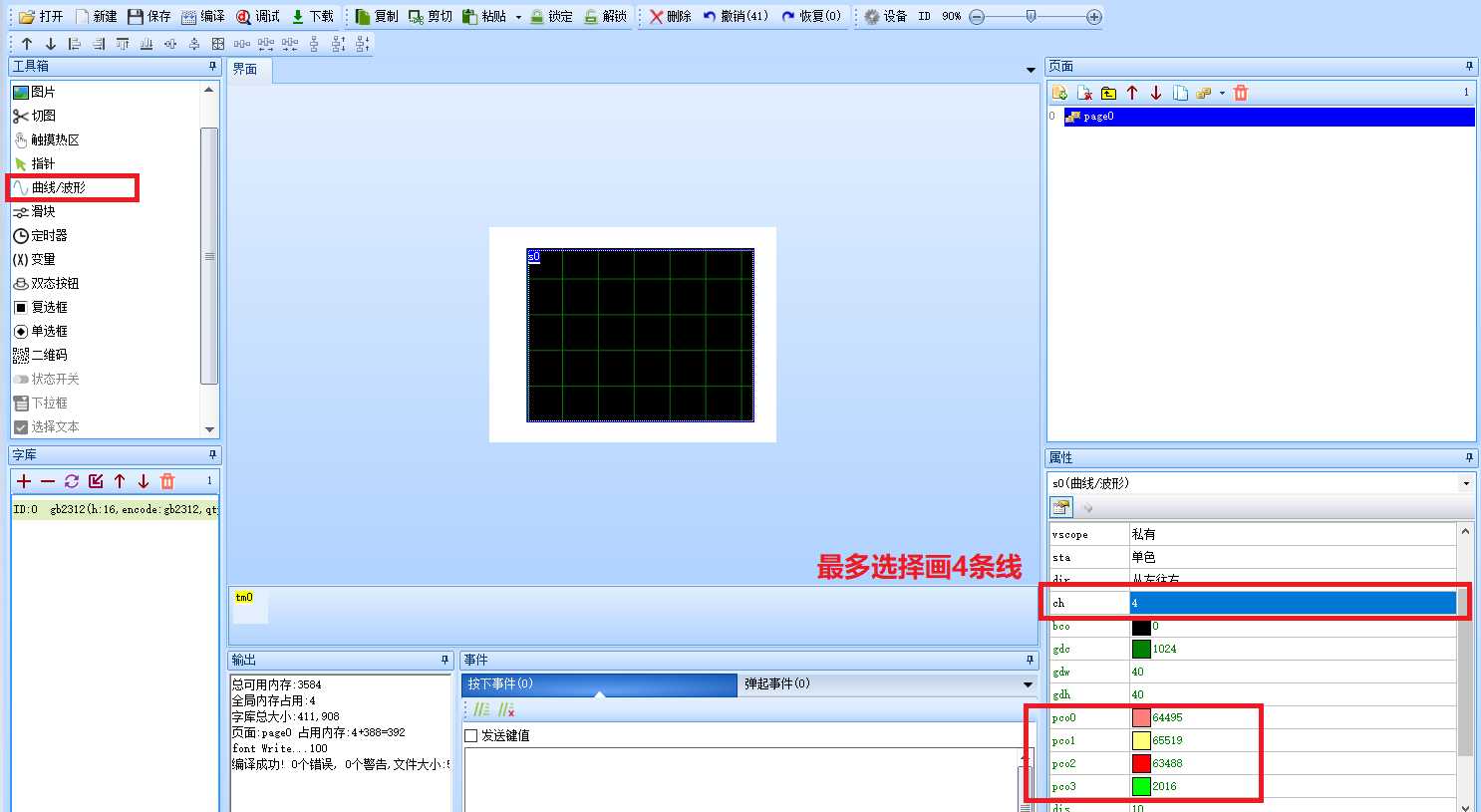Pick the pco0 pink color swatch
1481x812 pixels.
pyautogui.click(x=1141, y=717)
